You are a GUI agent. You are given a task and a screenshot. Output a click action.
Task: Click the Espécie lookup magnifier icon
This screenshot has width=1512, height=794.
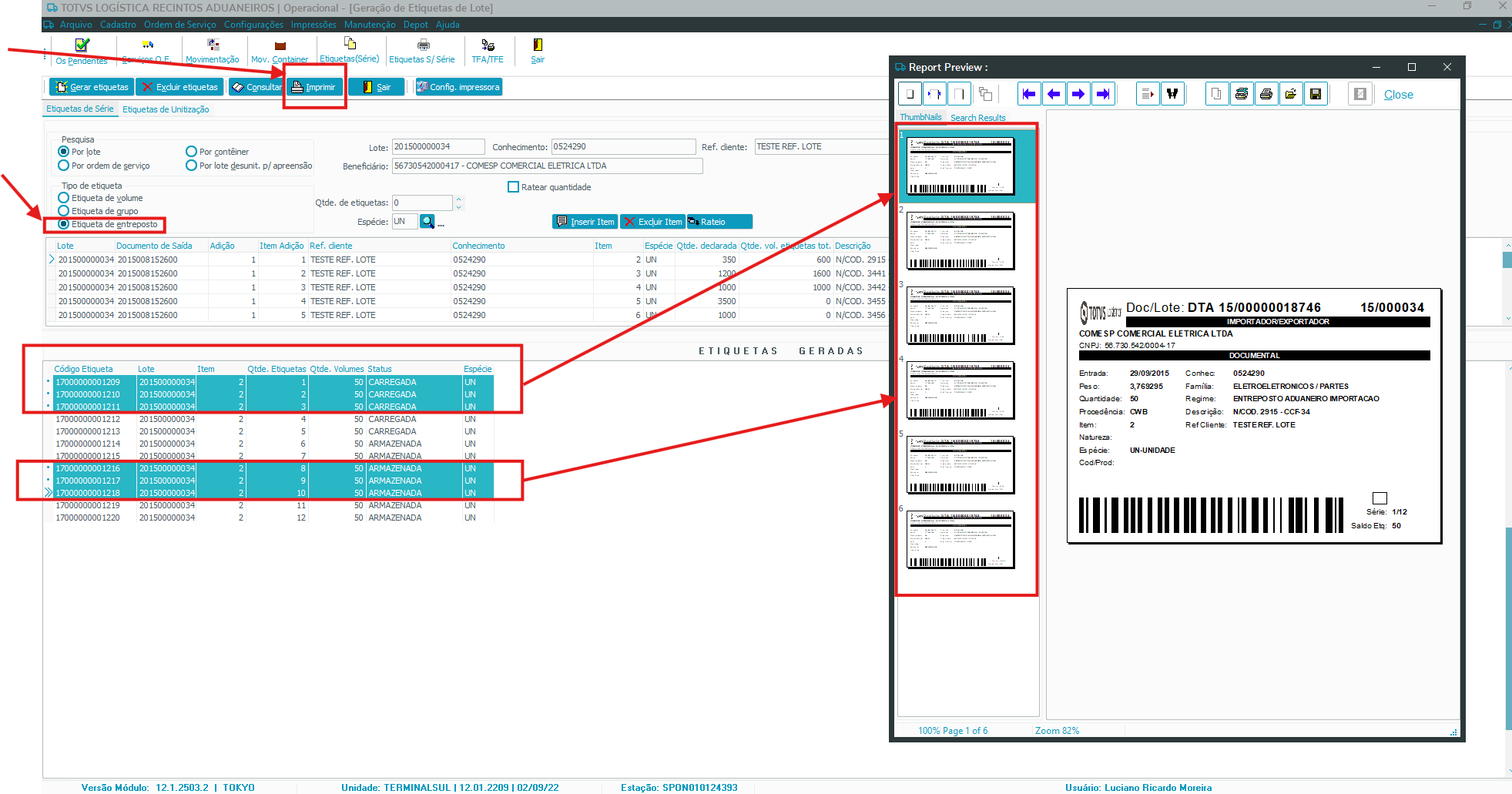(427, 222)
